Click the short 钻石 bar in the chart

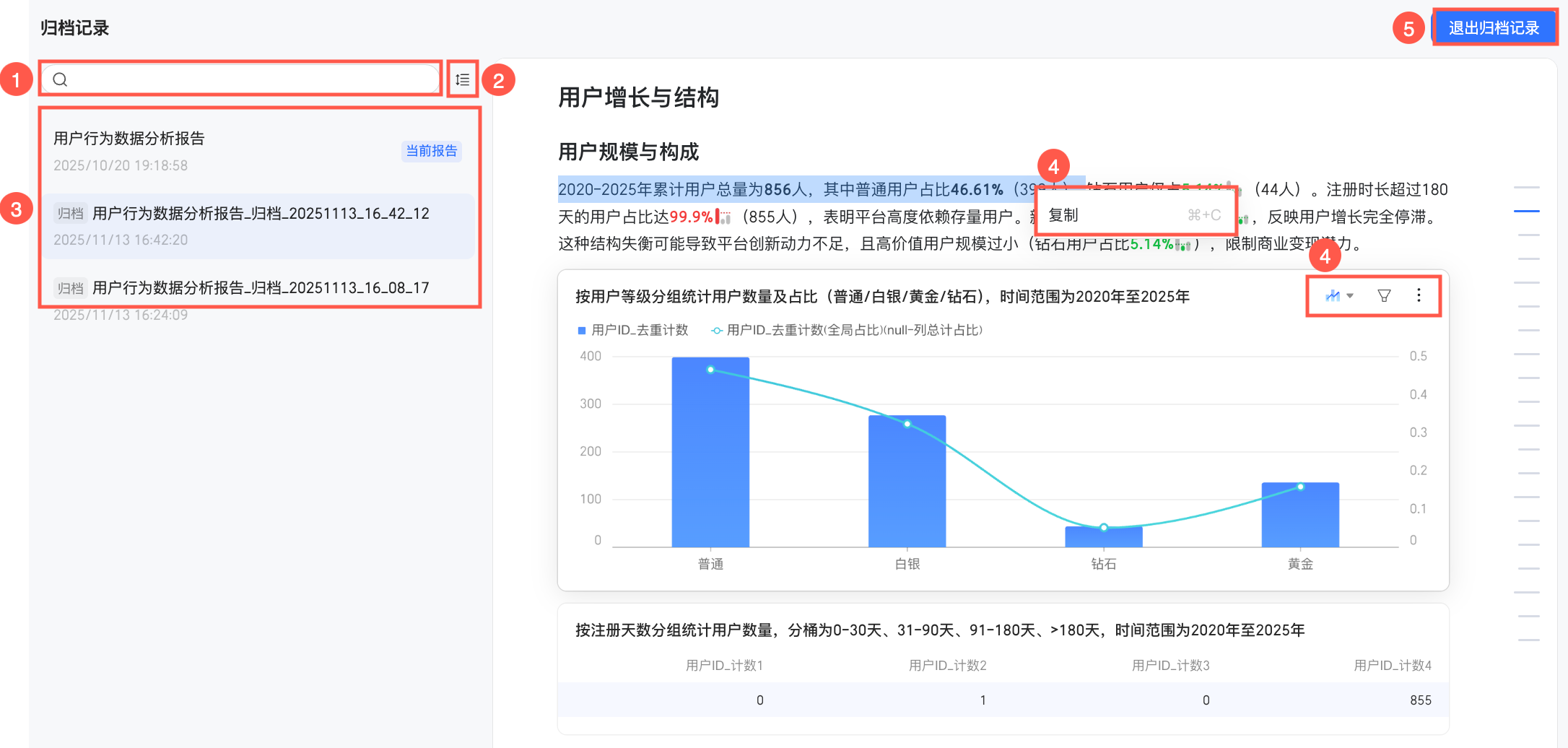(1104, 536)
